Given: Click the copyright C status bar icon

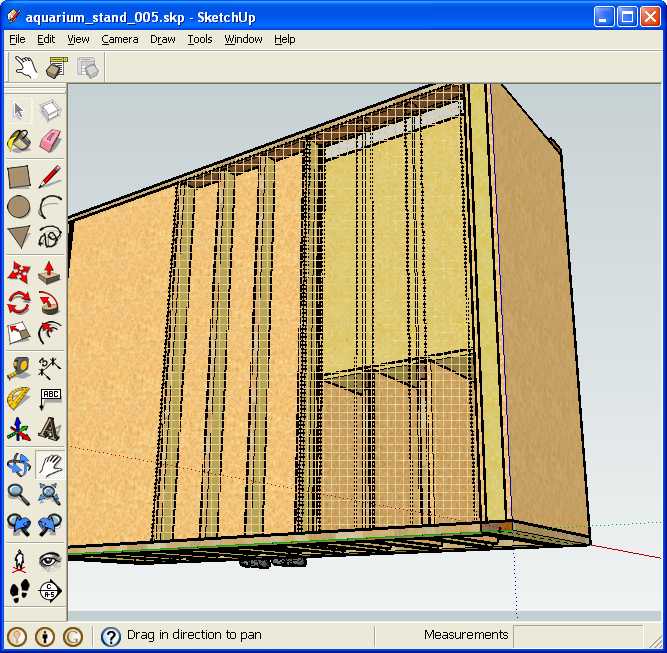Looking at the screenshot, I should click(x=73, y=637).
